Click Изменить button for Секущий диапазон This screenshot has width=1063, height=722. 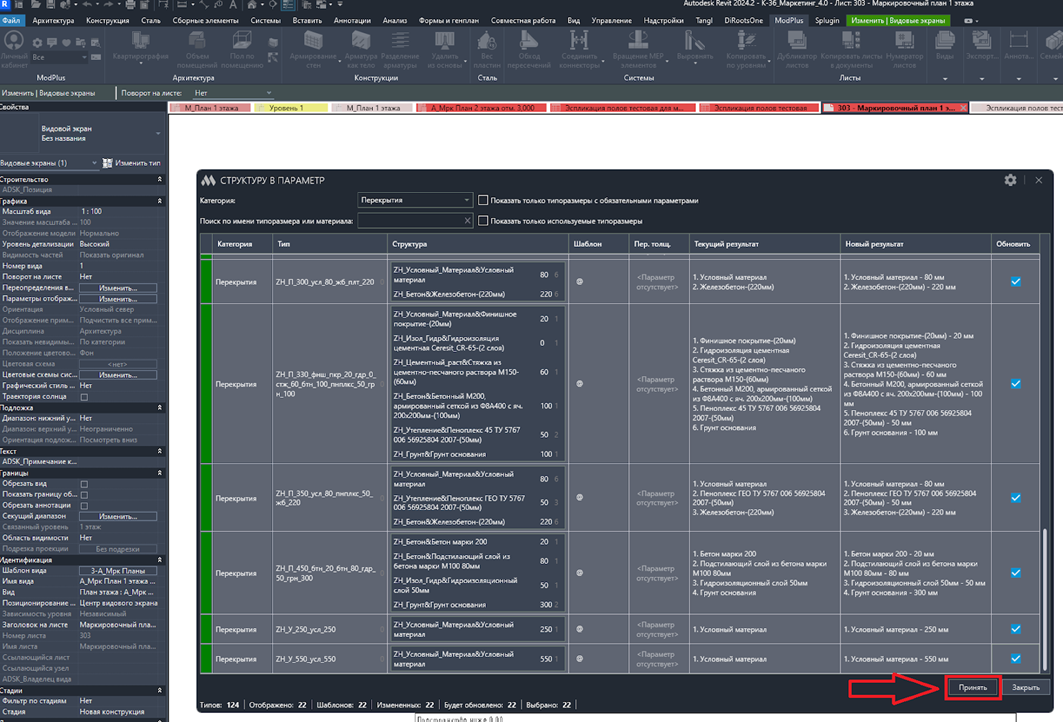tap(118, 517)
